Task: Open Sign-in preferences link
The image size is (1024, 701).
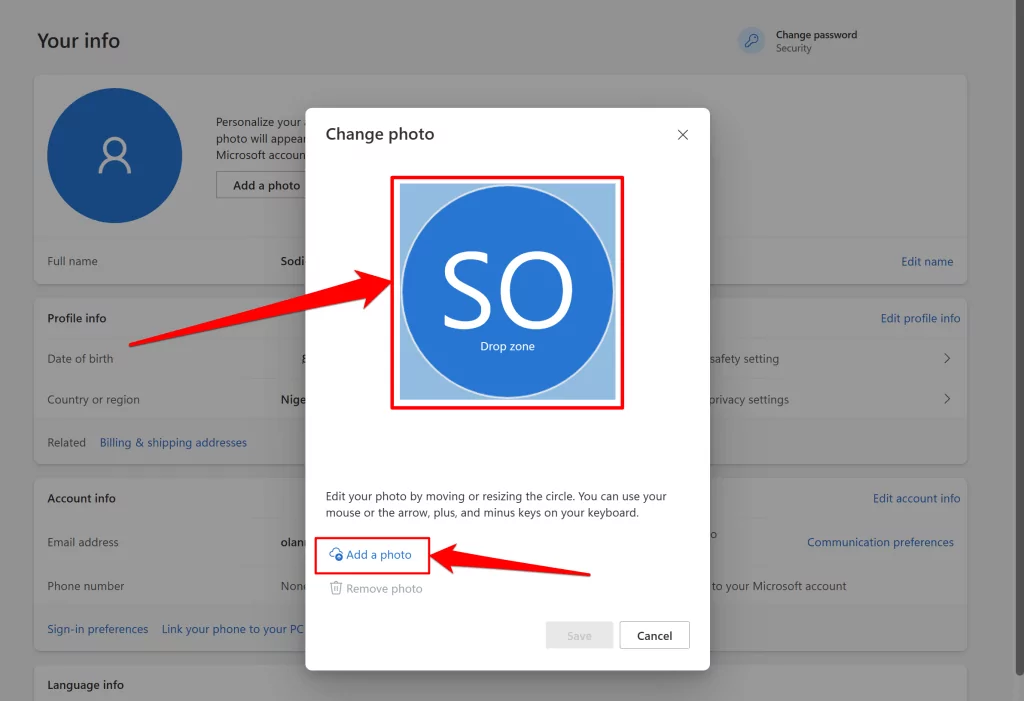Action: [97, 629]
